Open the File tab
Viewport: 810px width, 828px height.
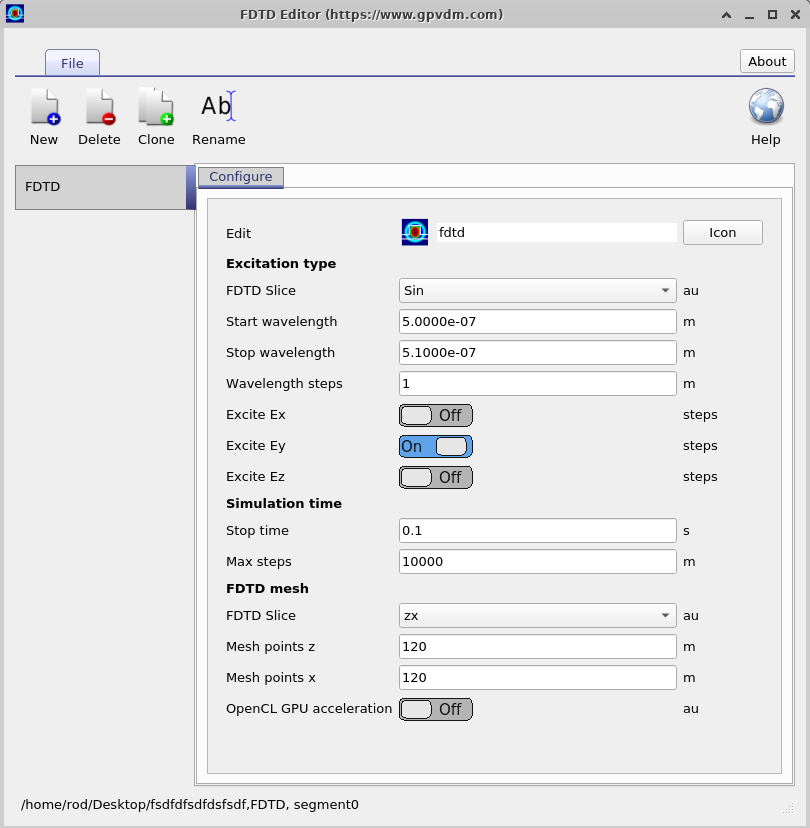point(72,62)
